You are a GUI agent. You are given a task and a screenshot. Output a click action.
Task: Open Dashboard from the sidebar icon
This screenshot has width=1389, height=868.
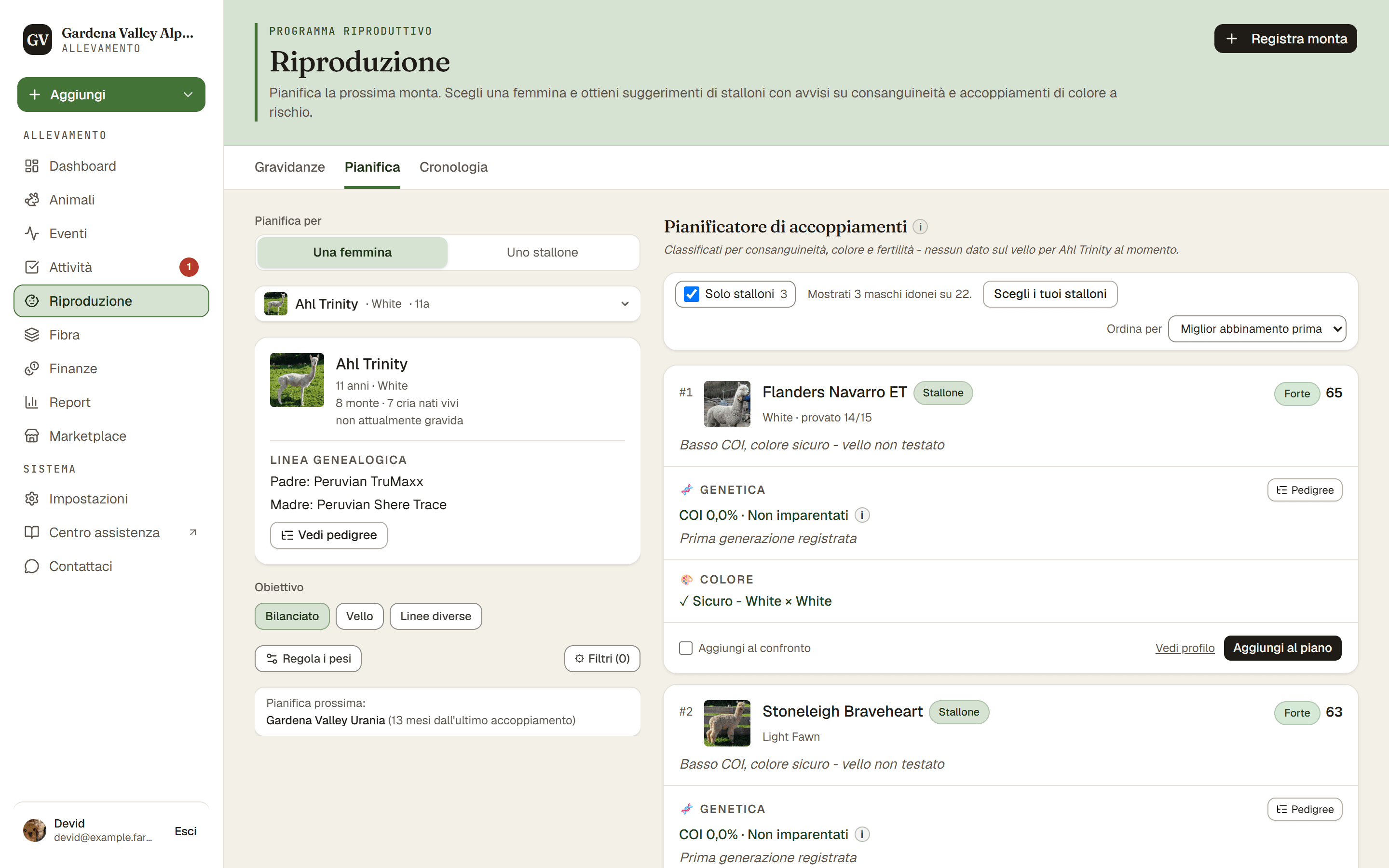coord(31,166)
